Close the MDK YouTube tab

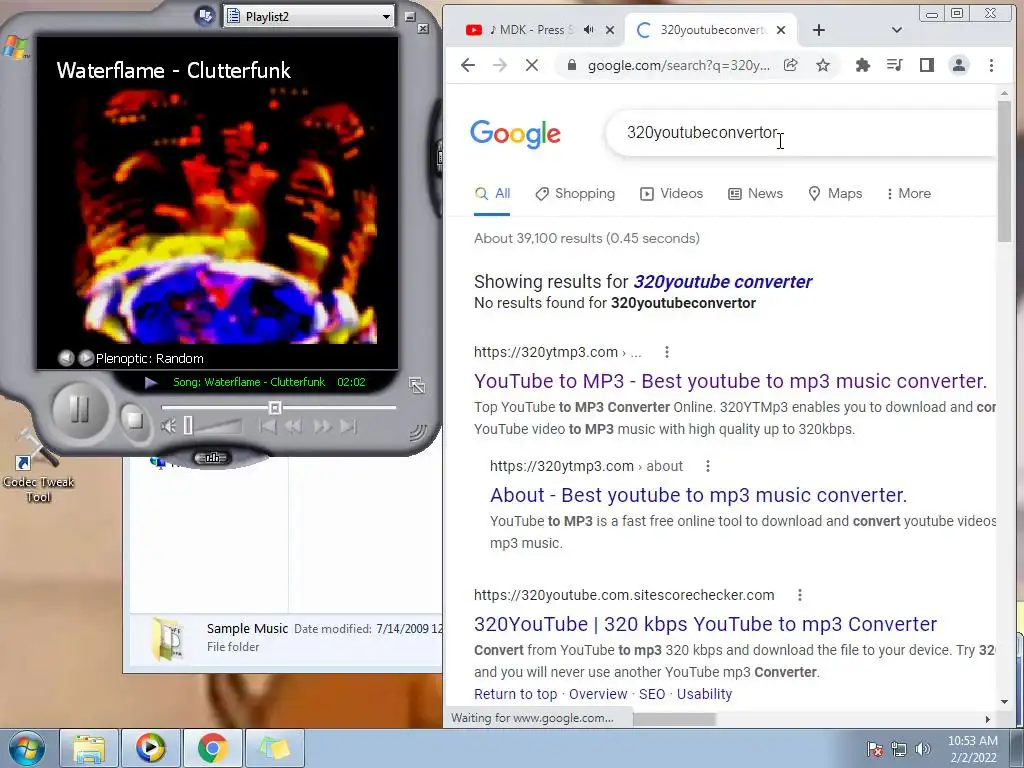609,30
